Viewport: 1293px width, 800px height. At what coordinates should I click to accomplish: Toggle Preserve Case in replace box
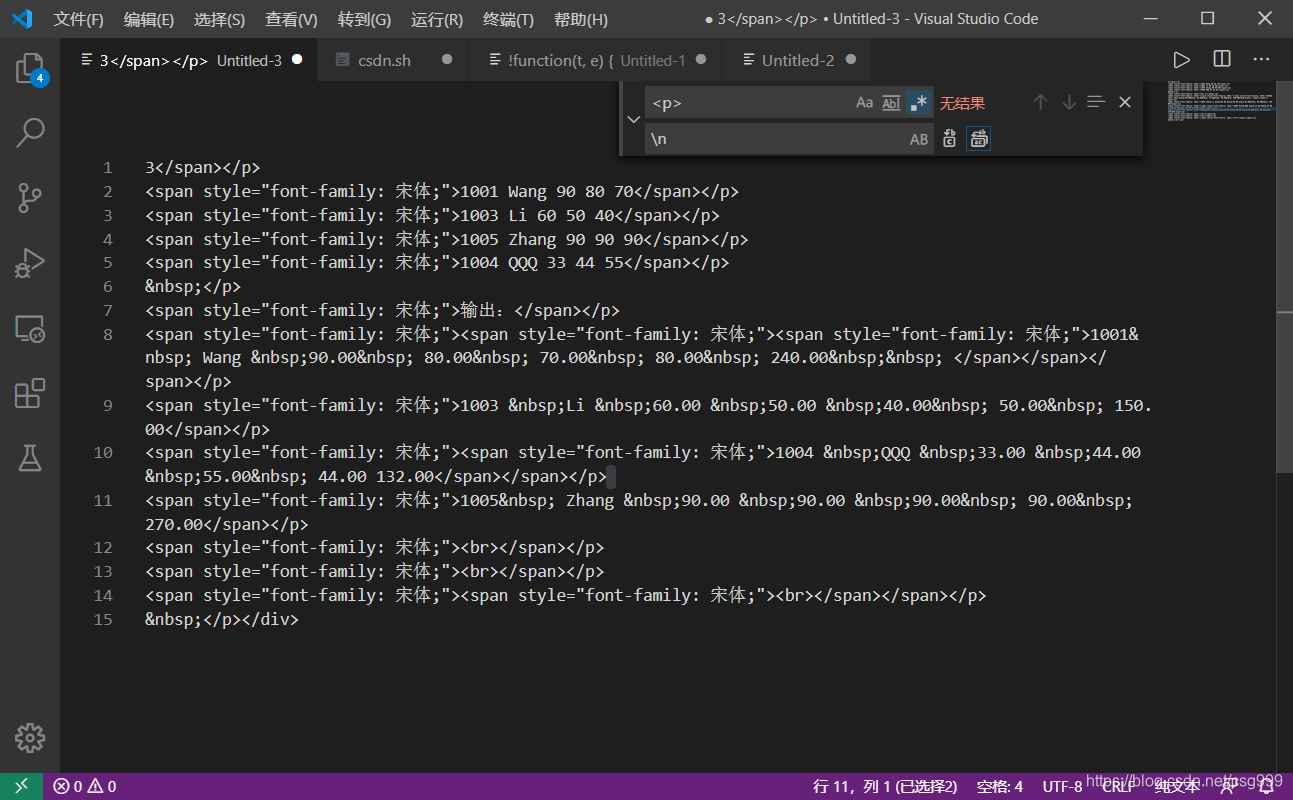pyautogui.click(x=919, y=139)
